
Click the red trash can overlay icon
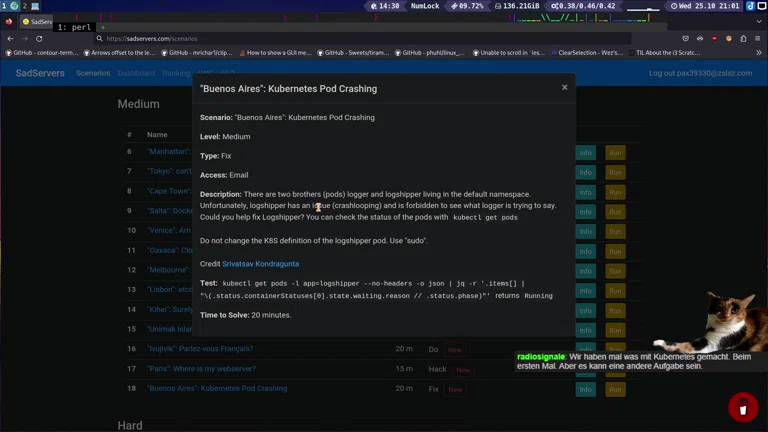[742, 407]
